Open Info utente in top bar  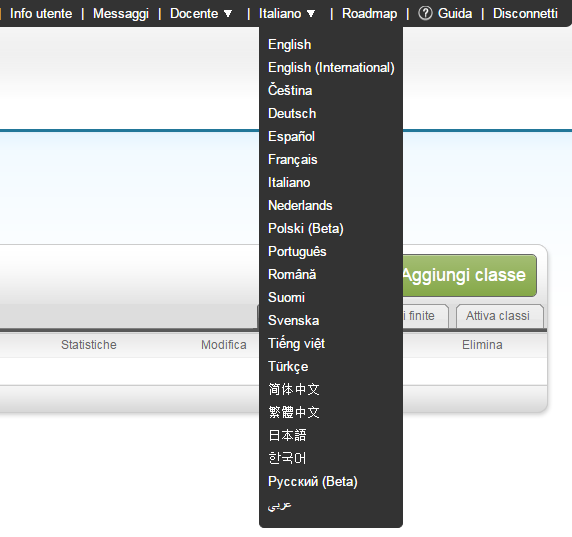(x=41, y=14)
